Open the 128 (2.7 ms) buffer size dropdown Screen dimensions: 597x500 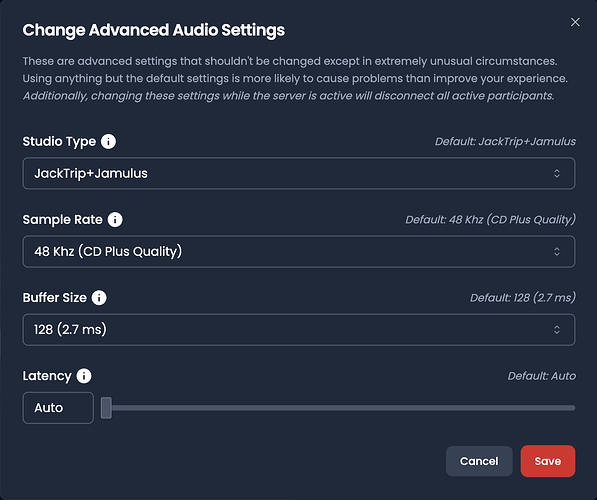coord(299,329)
